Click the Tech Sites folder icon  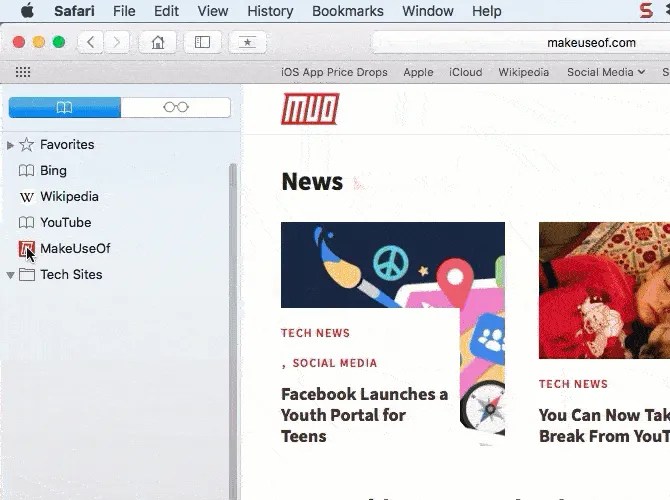click(27, 274)
